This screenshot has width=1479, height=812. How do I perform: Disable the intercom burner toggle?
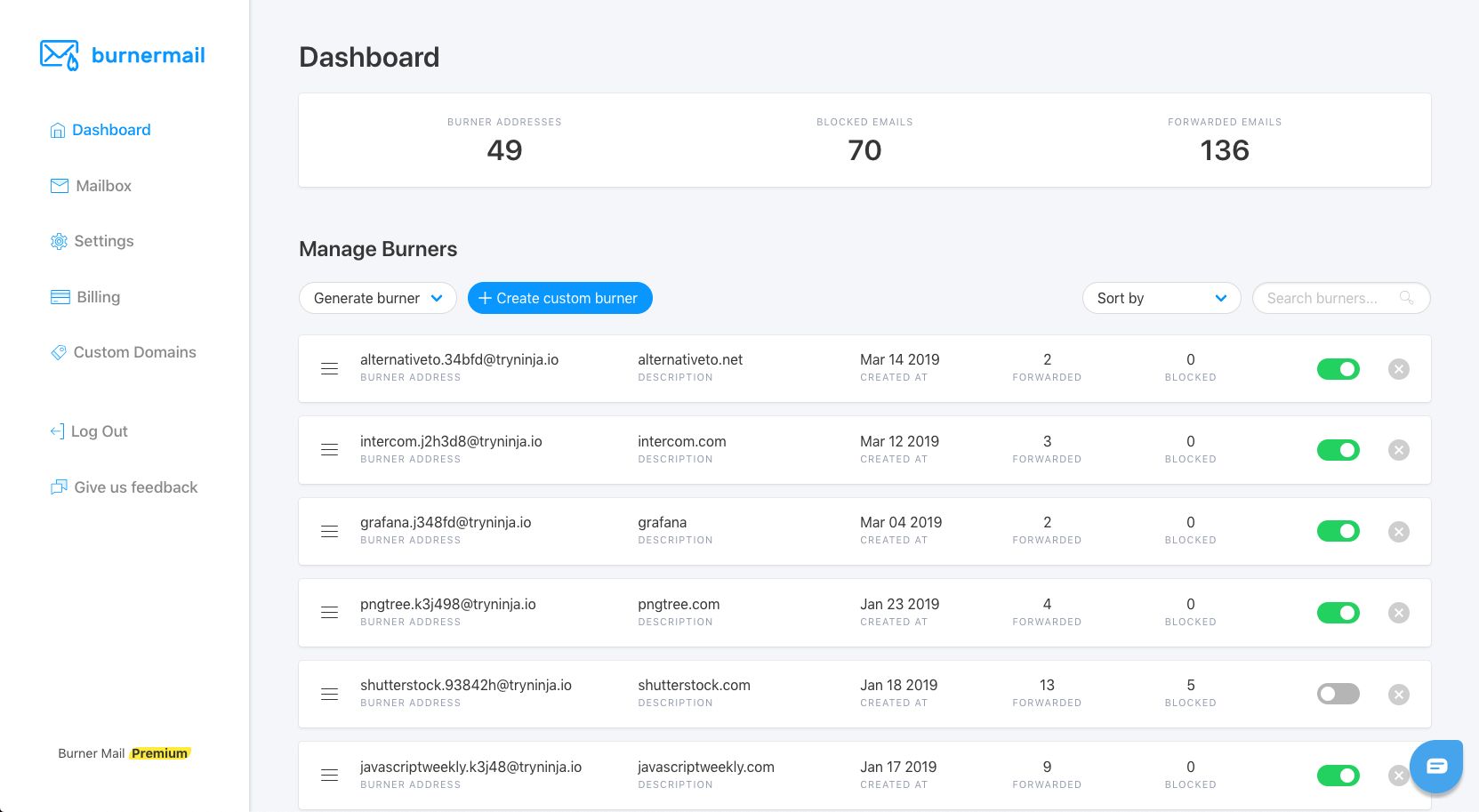(x=1338, y=450)
